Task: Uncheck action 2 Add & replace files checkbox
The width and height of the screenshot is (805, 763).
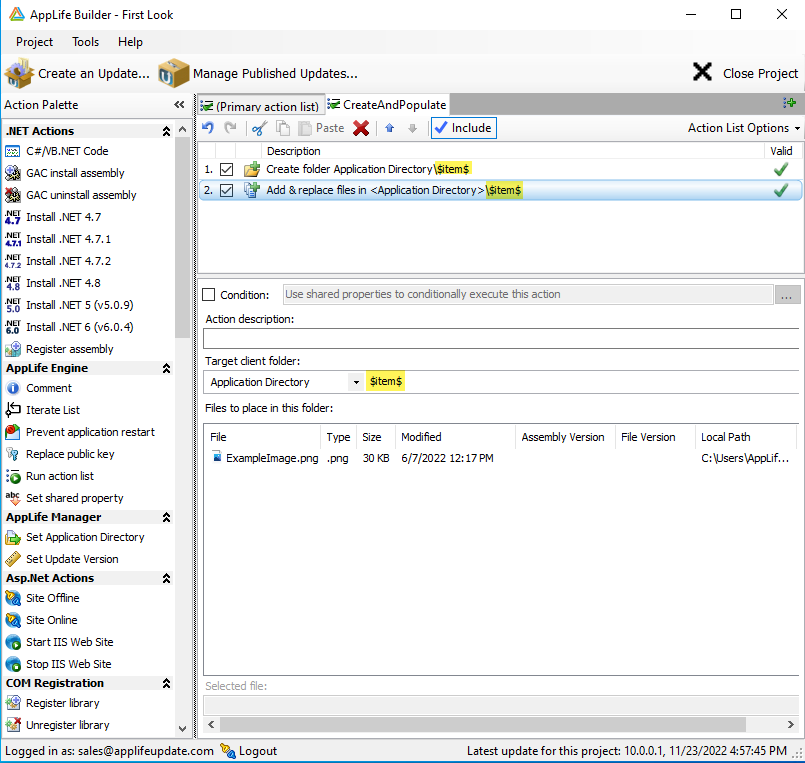Action: 226,190
